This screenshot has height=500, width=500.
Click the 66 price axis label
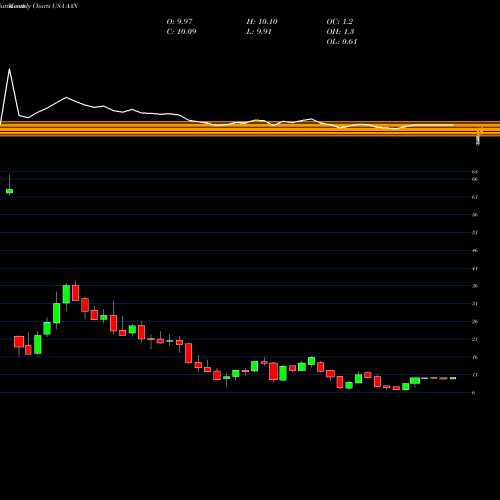coord(475,179)
